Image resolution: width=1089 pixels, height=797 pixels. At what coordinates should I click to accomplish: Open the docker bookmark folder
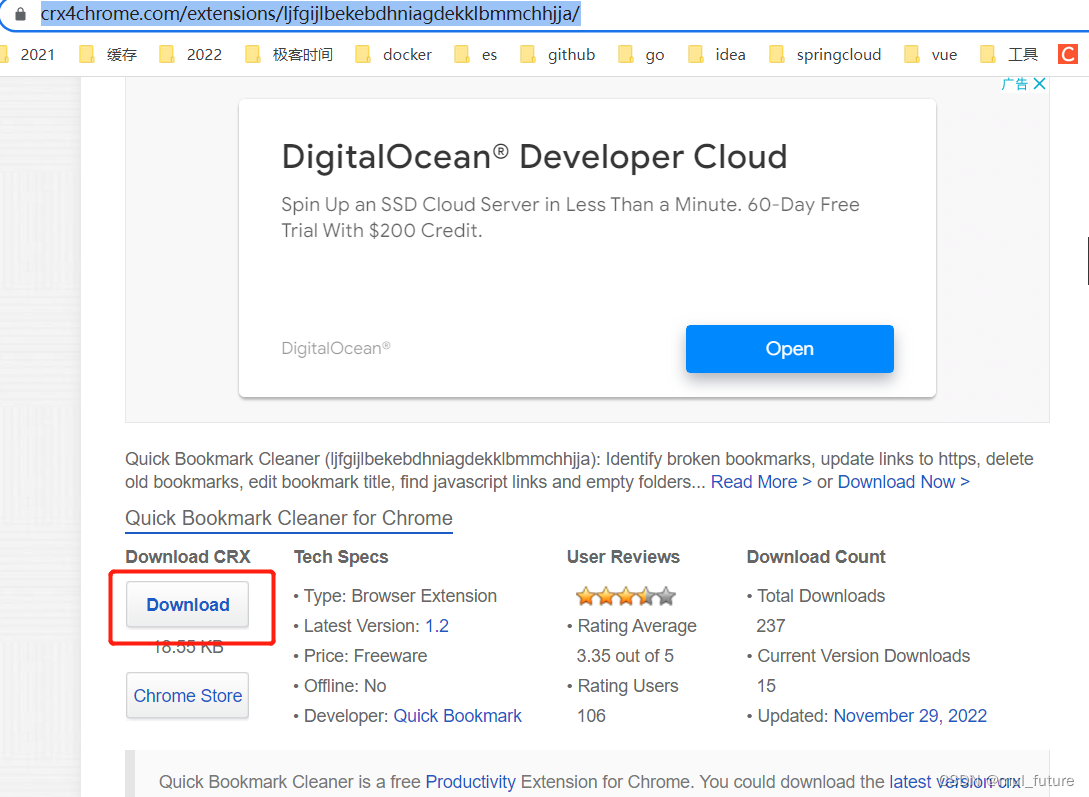tap(394, 54)
